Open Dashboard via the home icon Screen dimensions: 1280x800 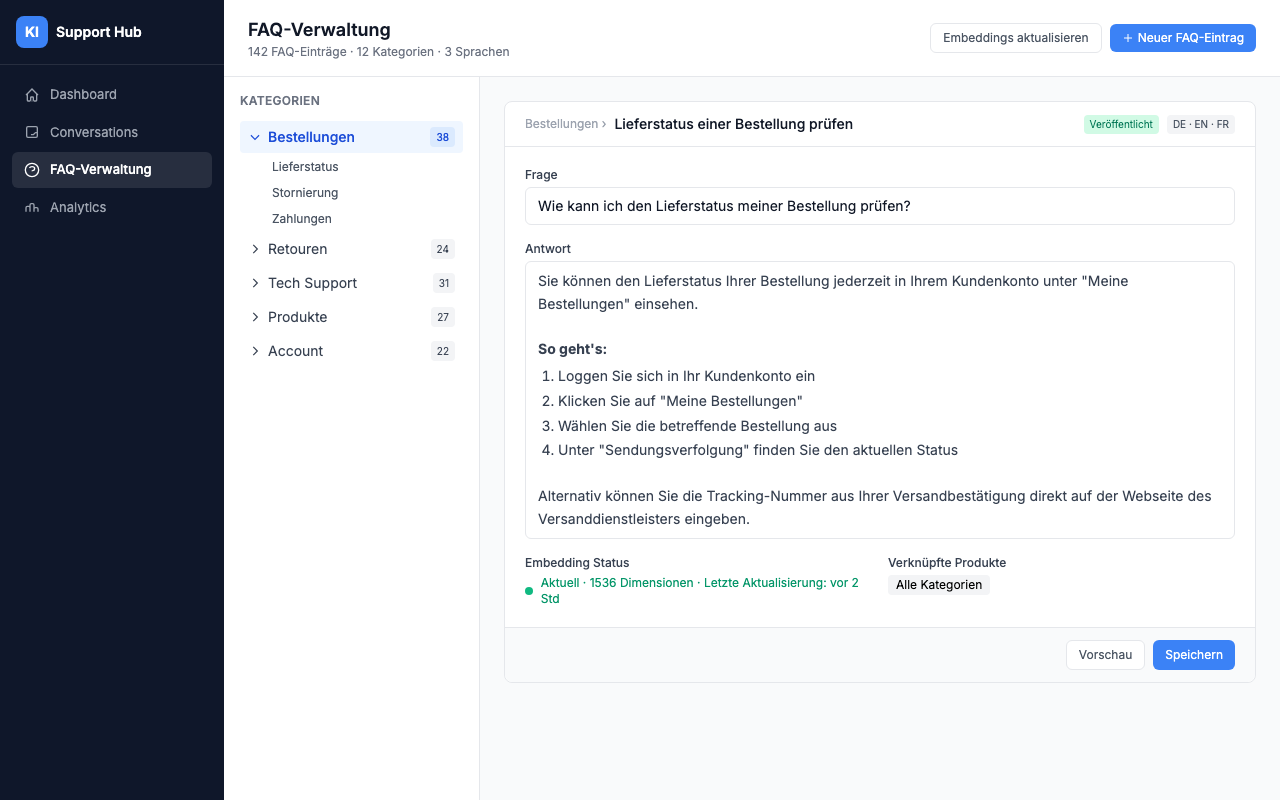tap(31, 94)
